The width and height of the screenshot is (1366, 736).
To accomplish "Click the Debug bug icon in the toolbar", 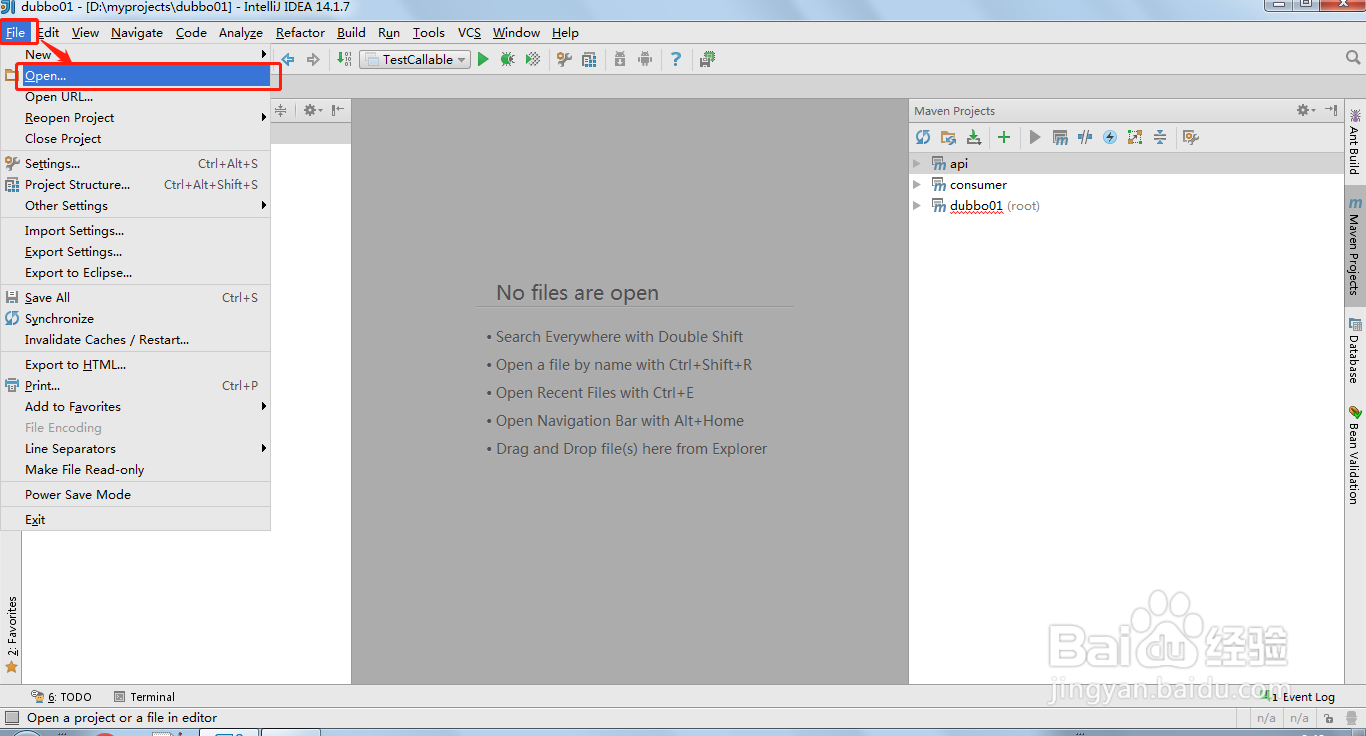I will click(508, 60).
